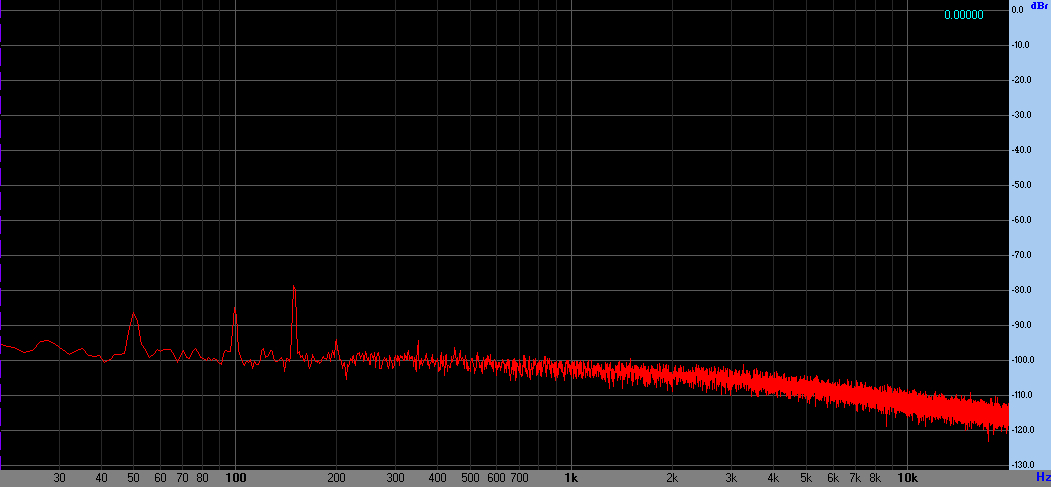
Task: Click the -40.0 level axis label
Action: [1019, 150]
